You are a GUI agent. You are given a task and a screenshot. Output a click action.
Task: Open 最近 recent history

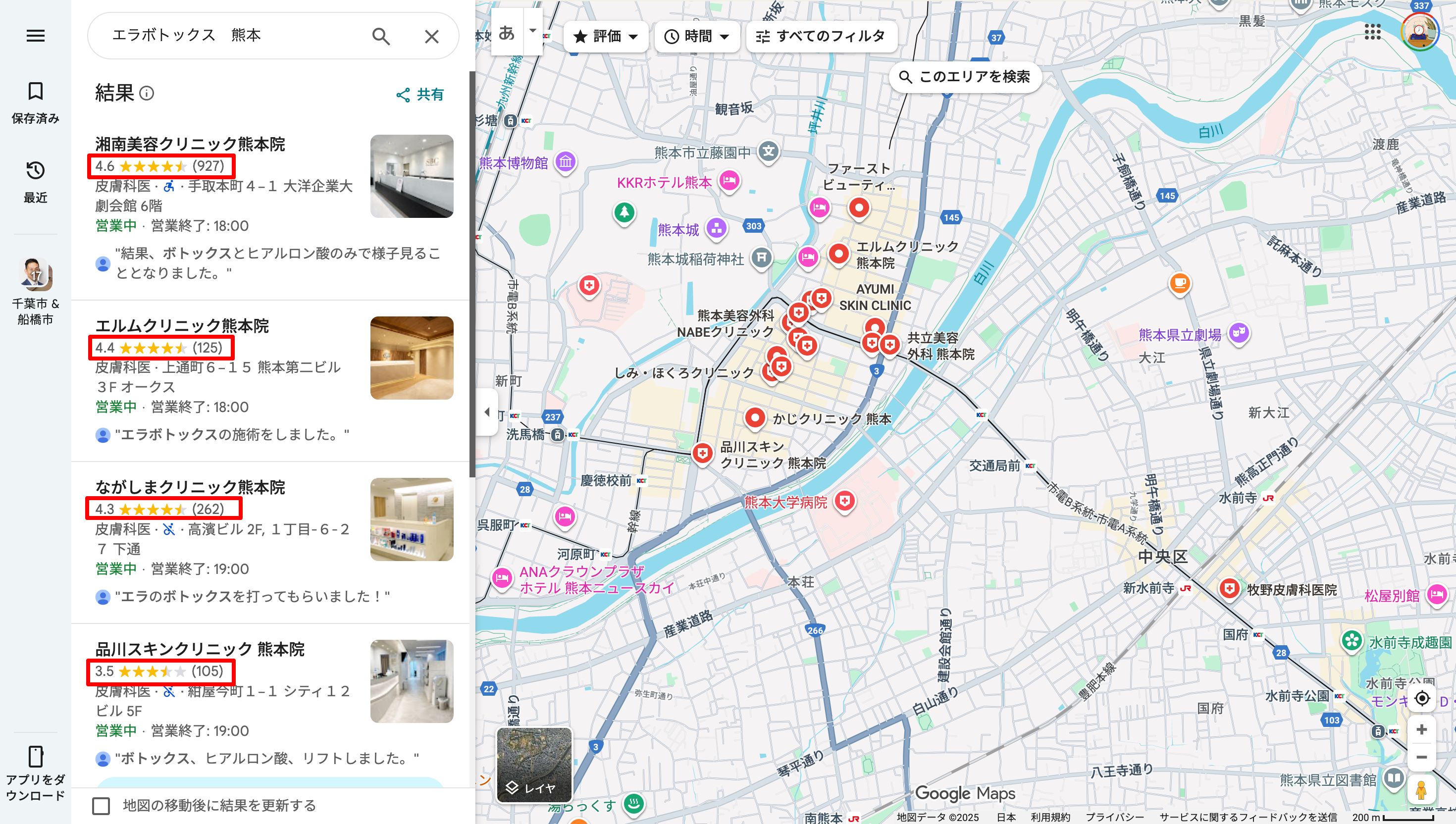tap(35, 181)
